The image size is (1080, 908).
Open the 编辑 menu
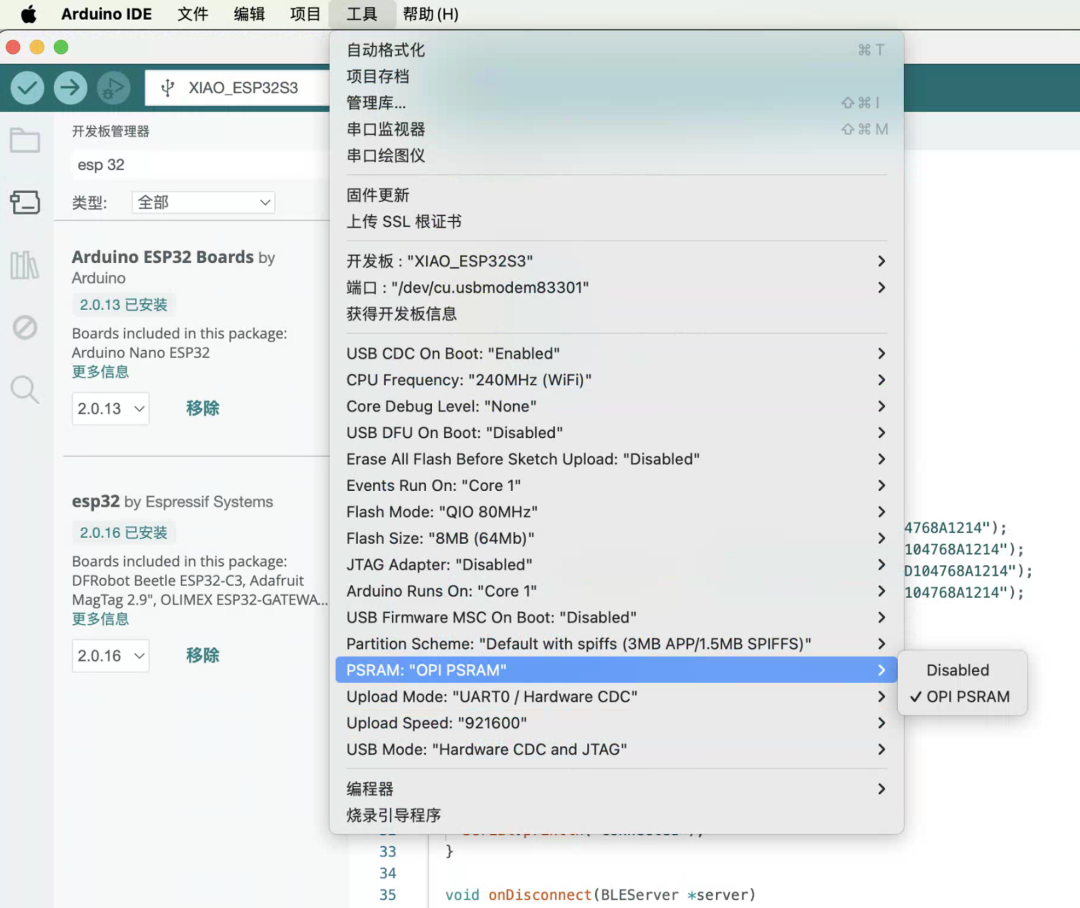pyautogui.click(x=249, y=14)
